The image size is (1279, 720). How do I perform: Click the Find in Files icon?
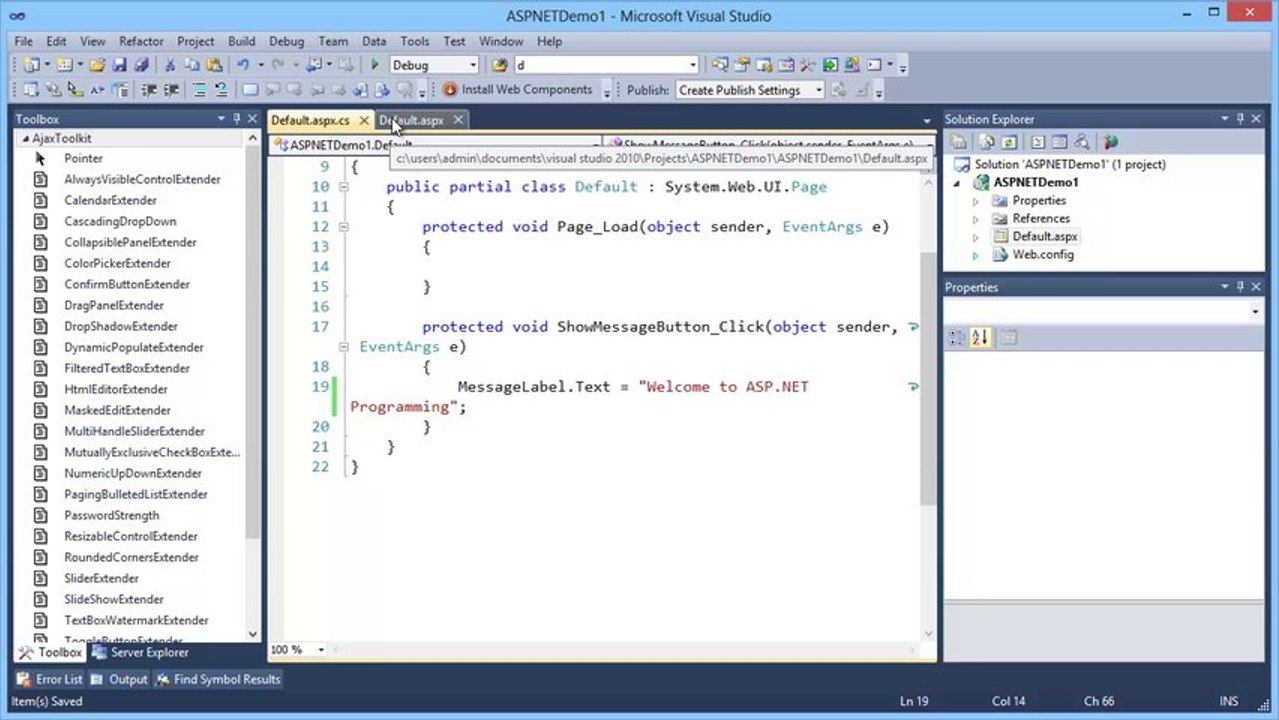coord(500,65)
